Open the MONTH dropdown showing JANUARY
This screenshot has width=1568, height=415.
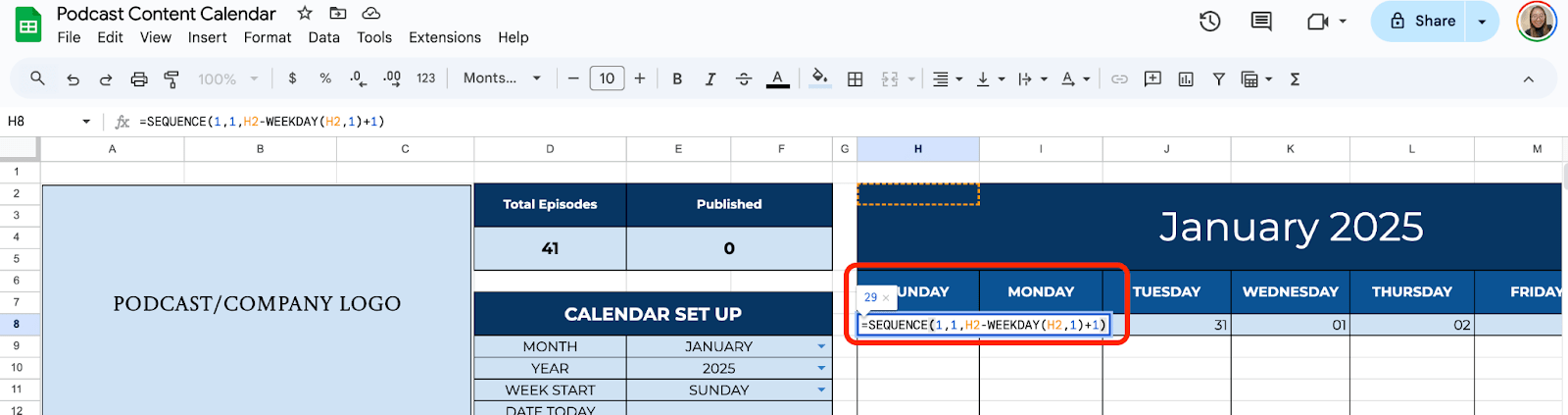[x=821, y=346]
